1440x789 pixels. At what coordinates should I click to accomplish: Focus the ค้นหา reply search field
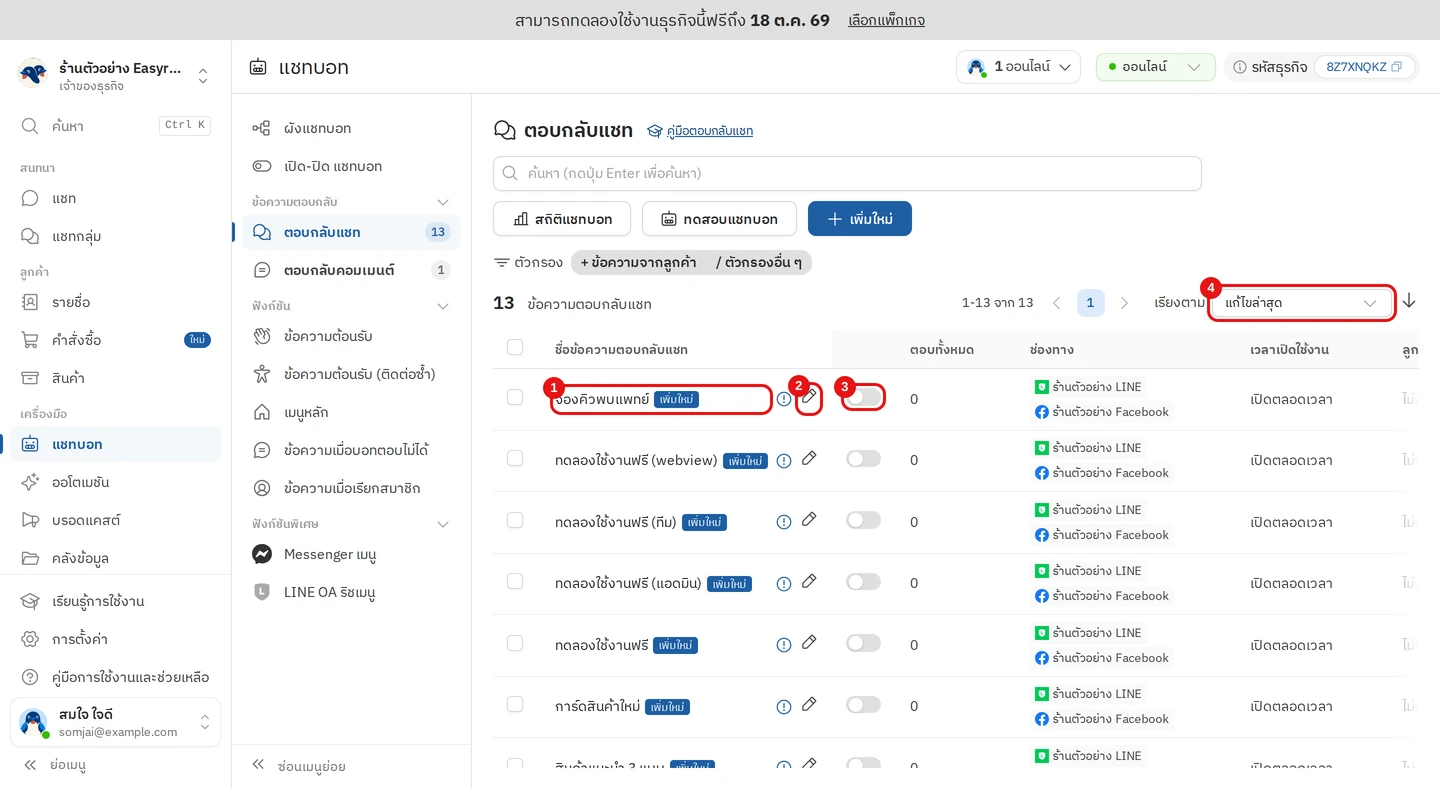(847, 173)
